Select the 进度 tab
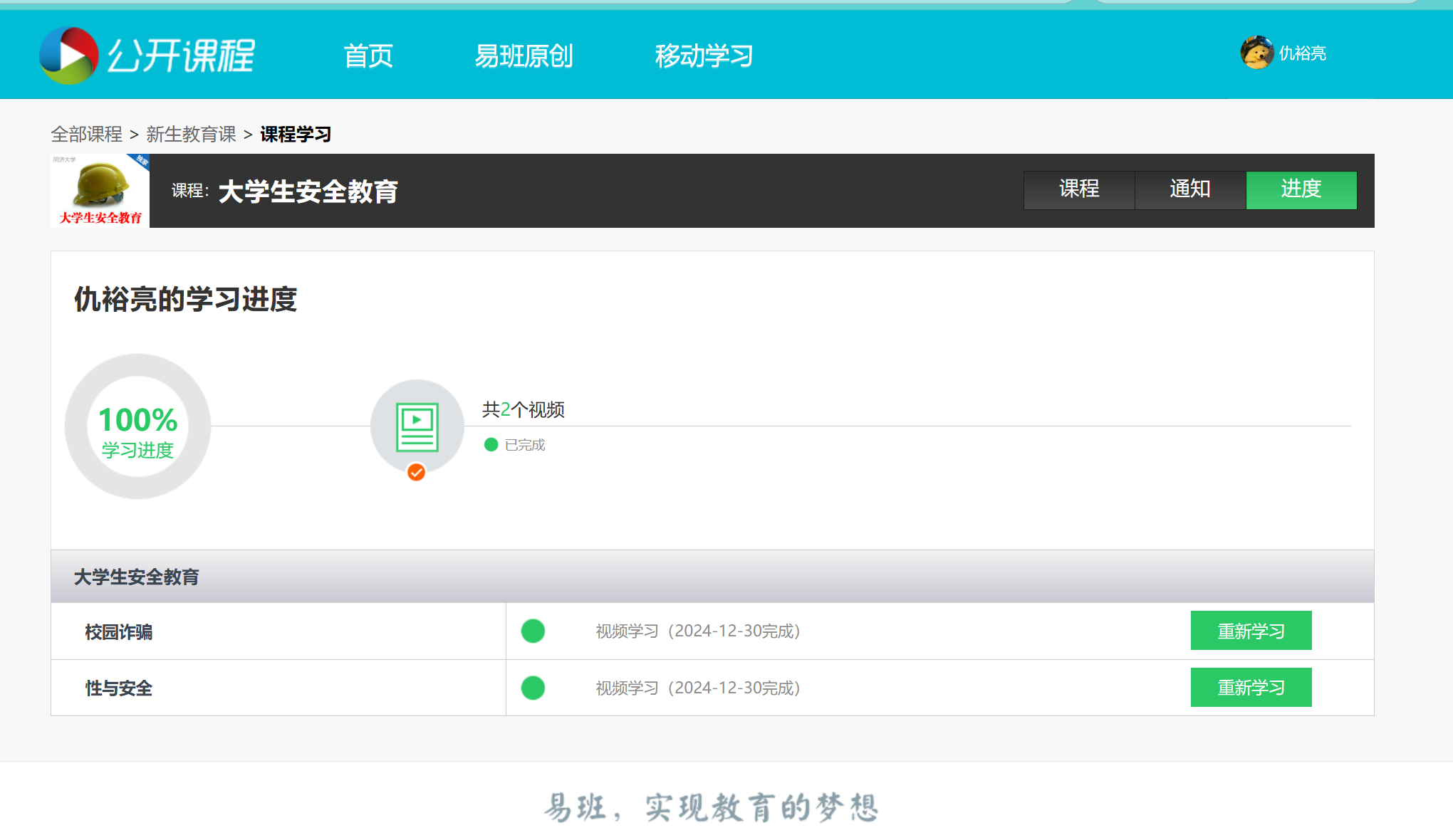1453x840 pixels. tap(1301, 190)
